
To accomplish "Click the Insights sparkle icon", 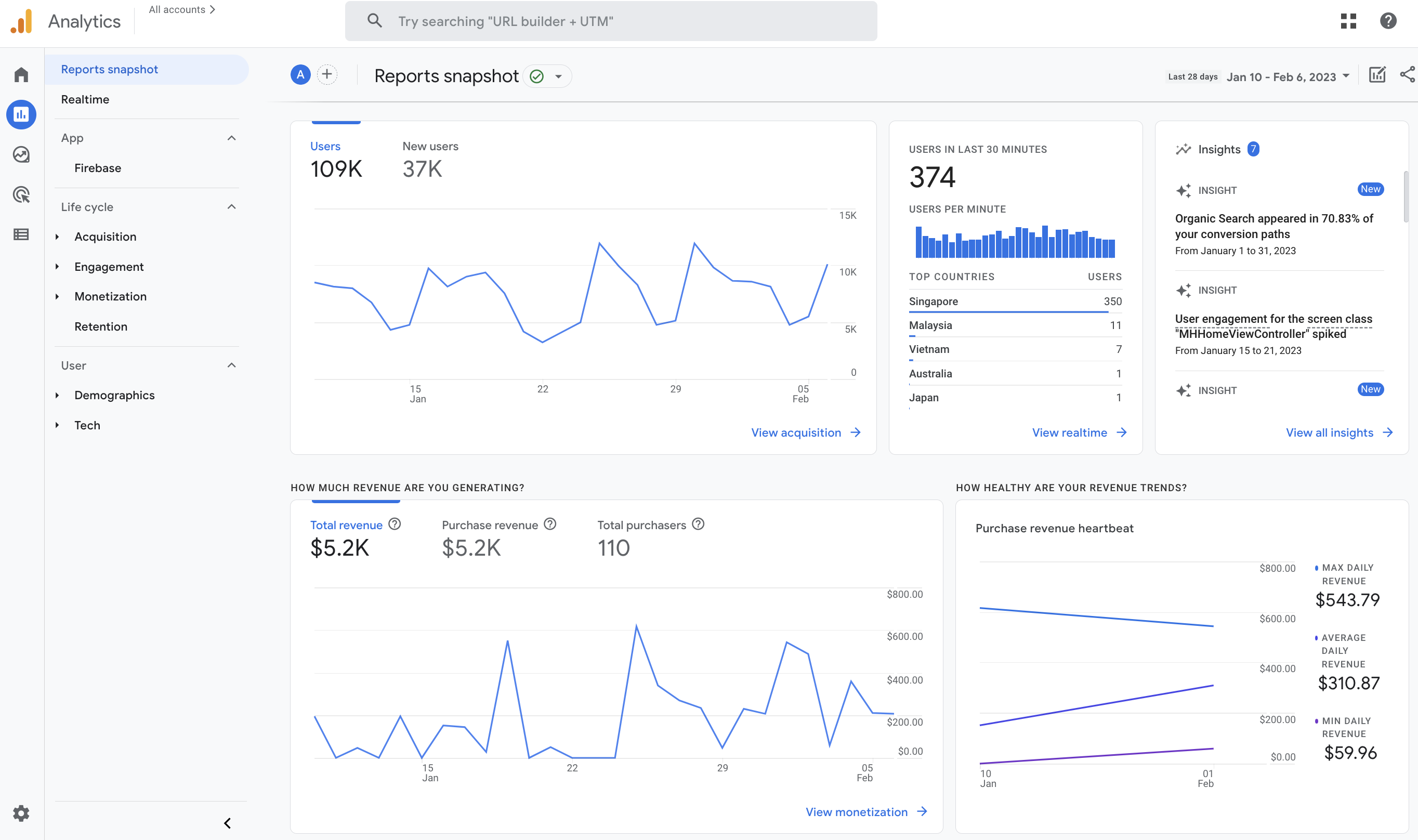I will 1183,149.
